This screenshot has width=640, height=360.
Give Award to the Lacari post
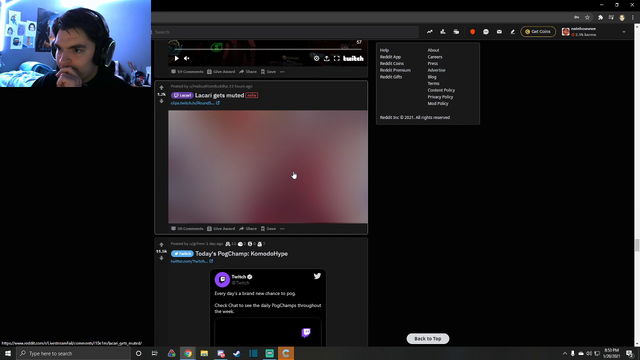pyautogui.click(x=221, y=229)
